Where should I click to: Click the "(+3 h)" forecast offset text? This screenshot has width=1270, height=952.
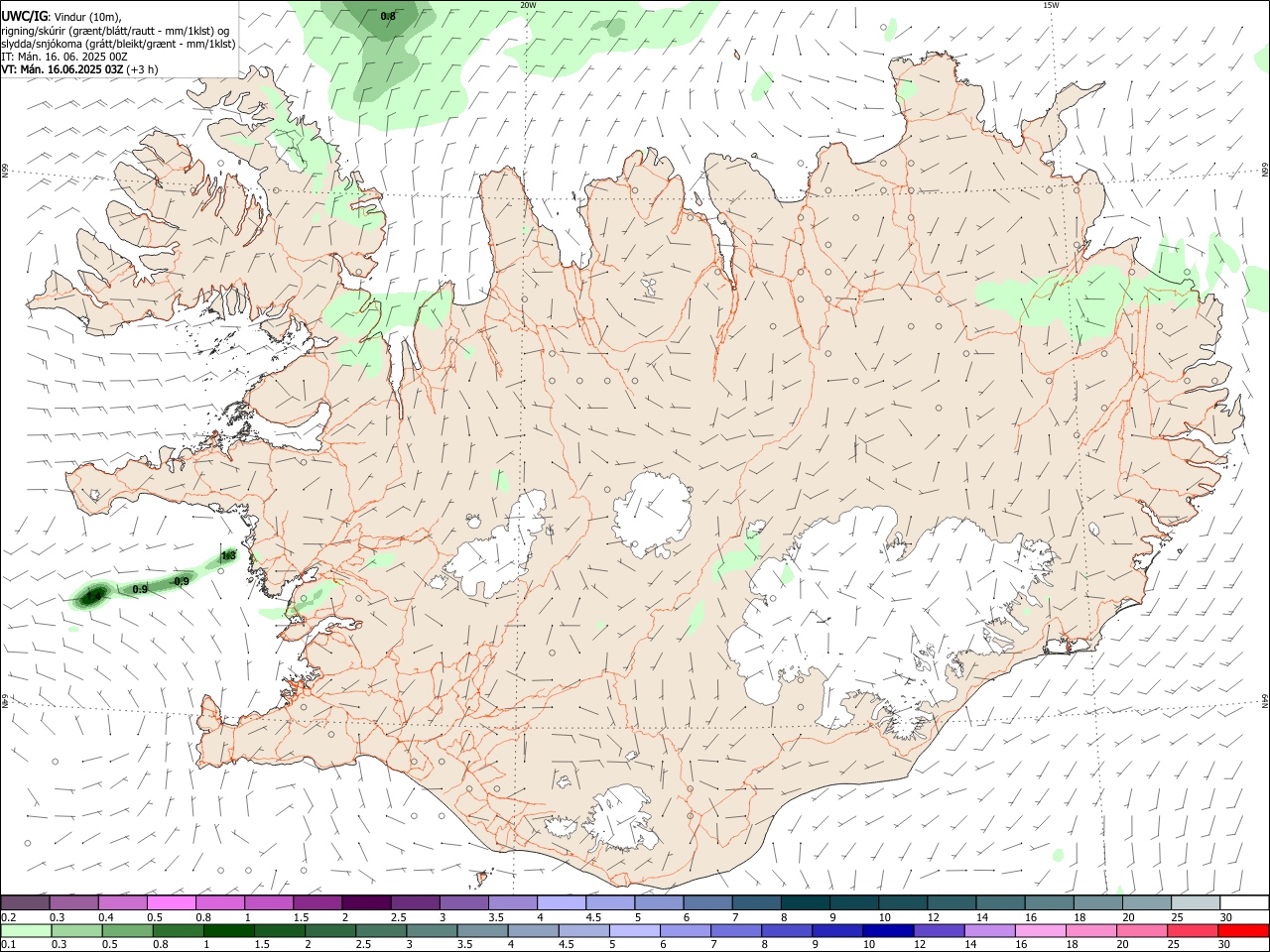click(142, 69)
